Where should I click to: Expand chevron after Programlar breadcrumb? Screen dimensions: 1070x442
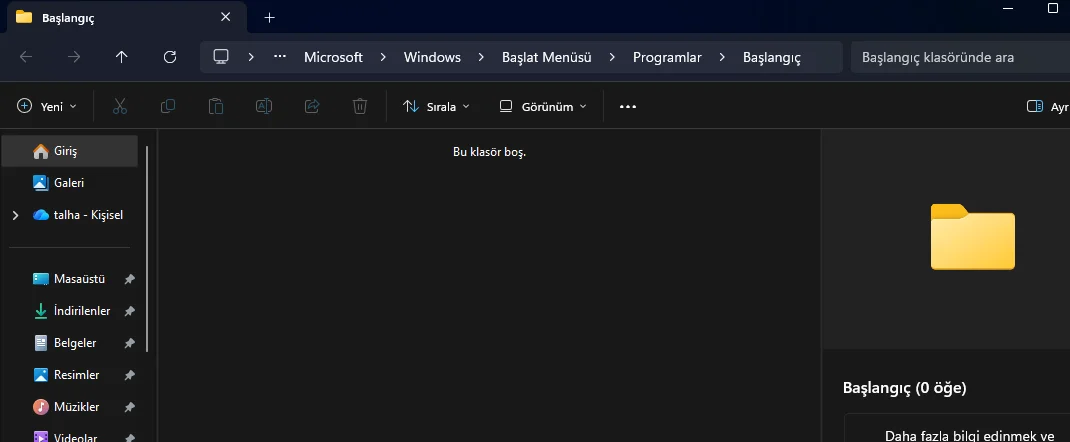click(722, 57)
